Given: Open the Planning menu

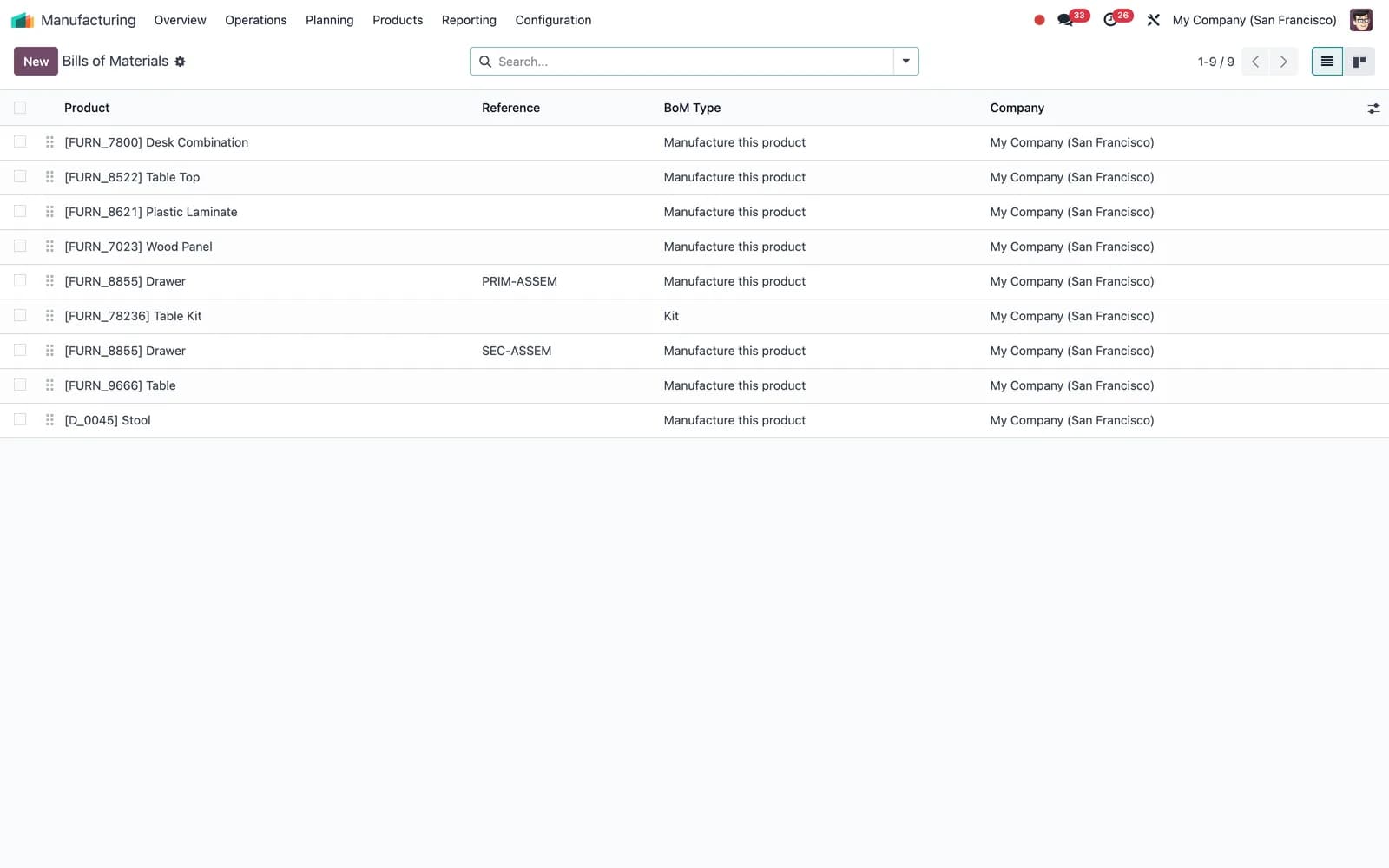Looking at the screenshot, I should (330, 20).
